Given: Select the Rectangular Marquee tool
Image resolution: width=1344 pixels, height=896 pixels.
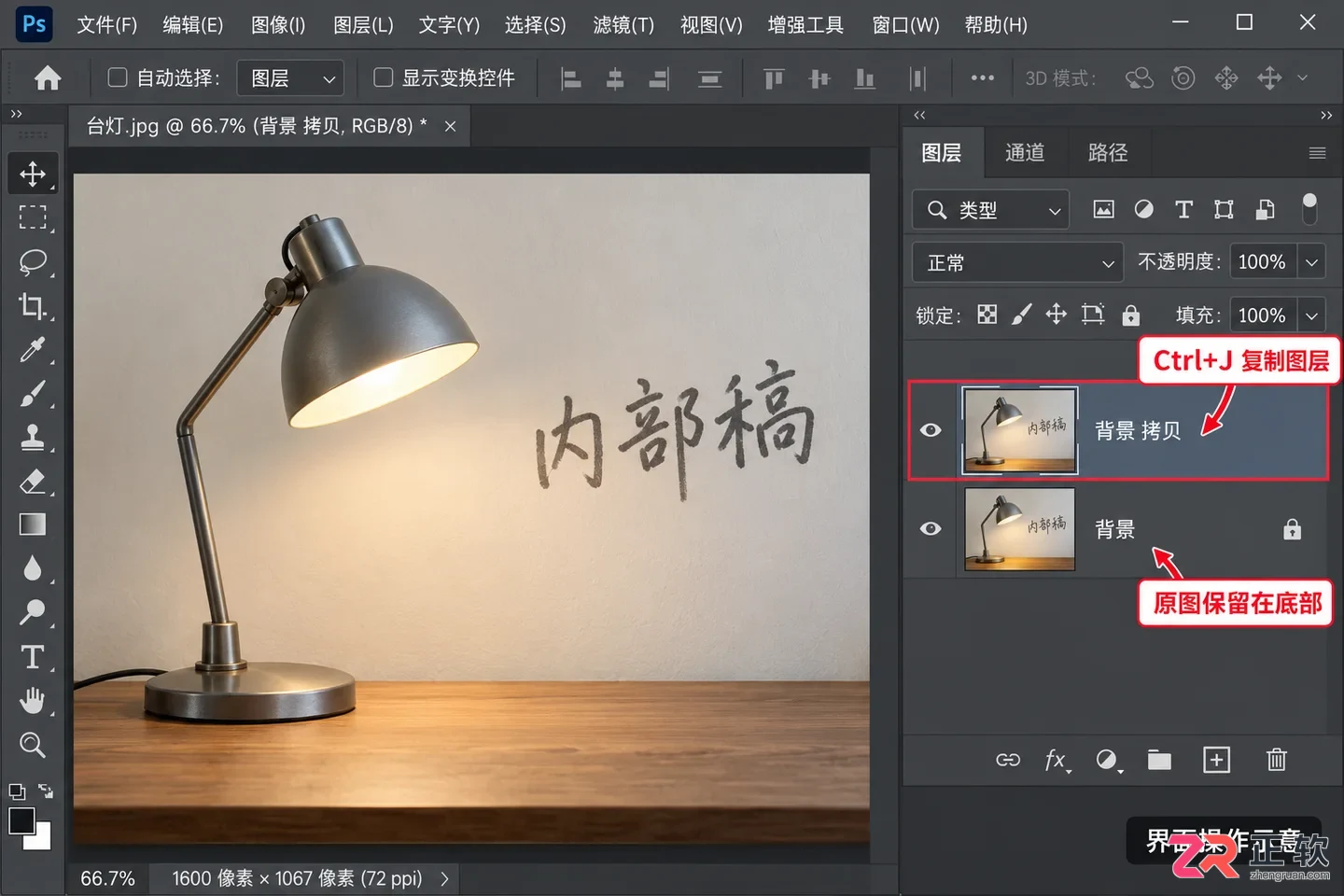Looking at the screenshot, I should 33,217.
